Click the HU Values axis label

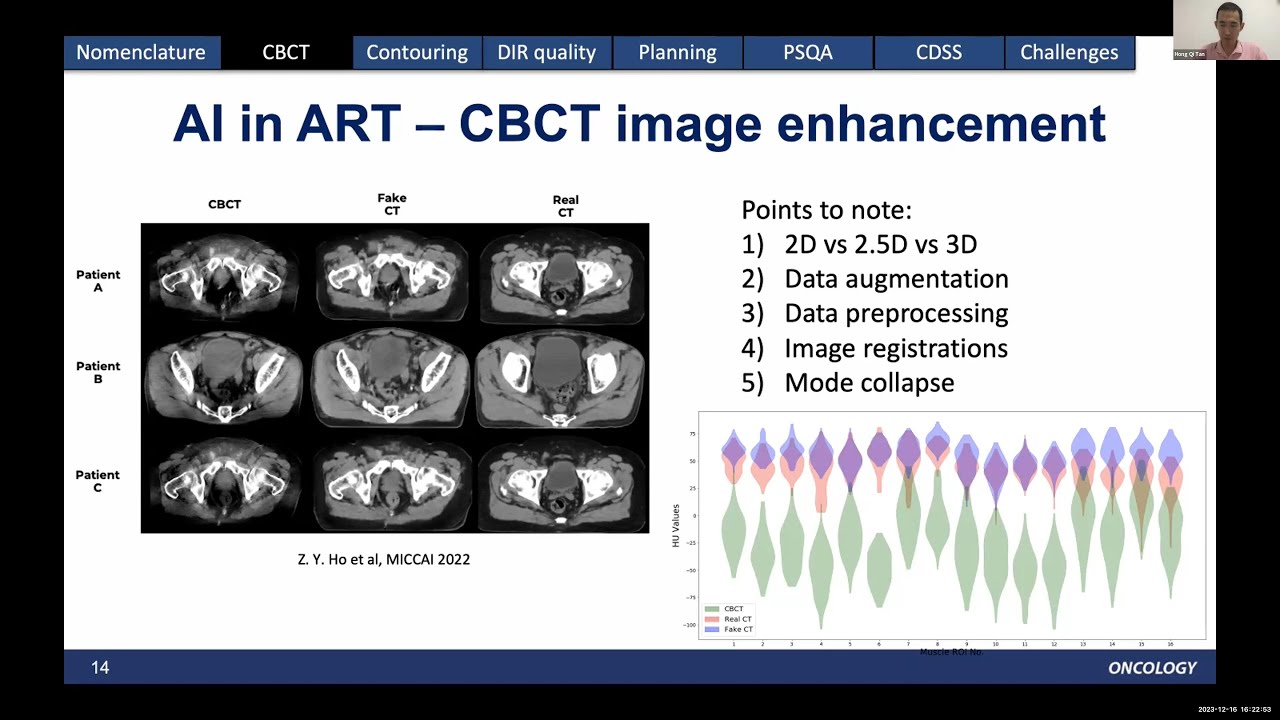tap(676, 525)
